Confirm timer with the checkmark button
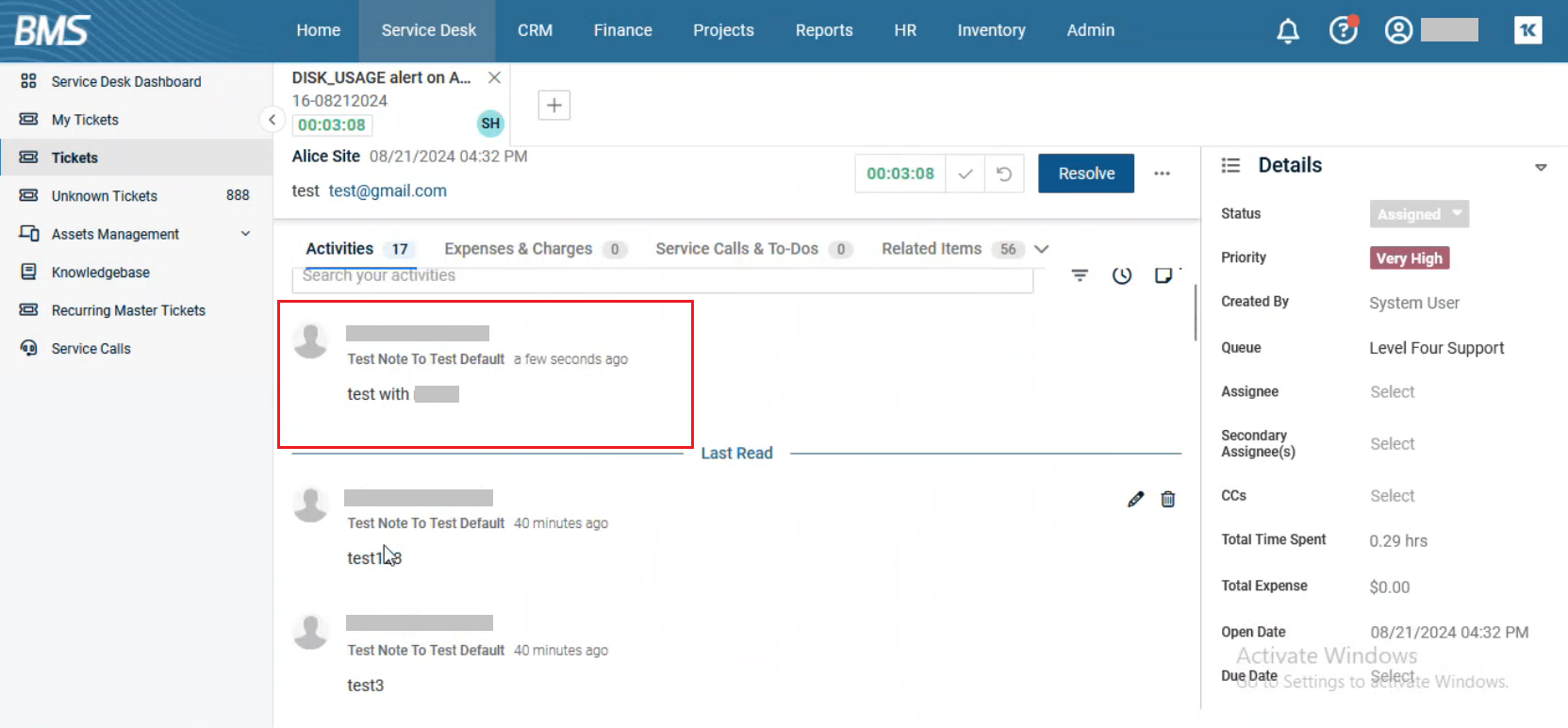1568x728 pixels. click(x=965, y=174)
